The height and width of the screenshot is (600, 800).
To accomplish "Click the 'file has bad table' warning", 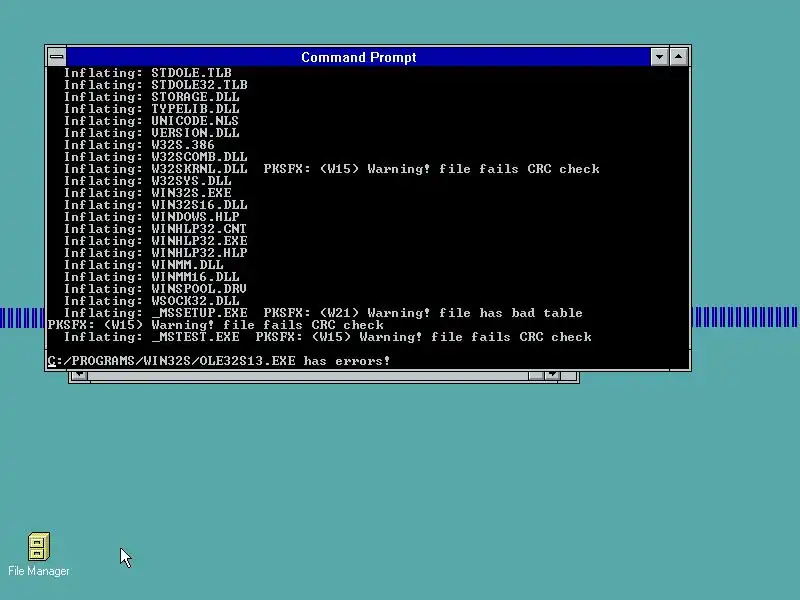I will point(511,313).
